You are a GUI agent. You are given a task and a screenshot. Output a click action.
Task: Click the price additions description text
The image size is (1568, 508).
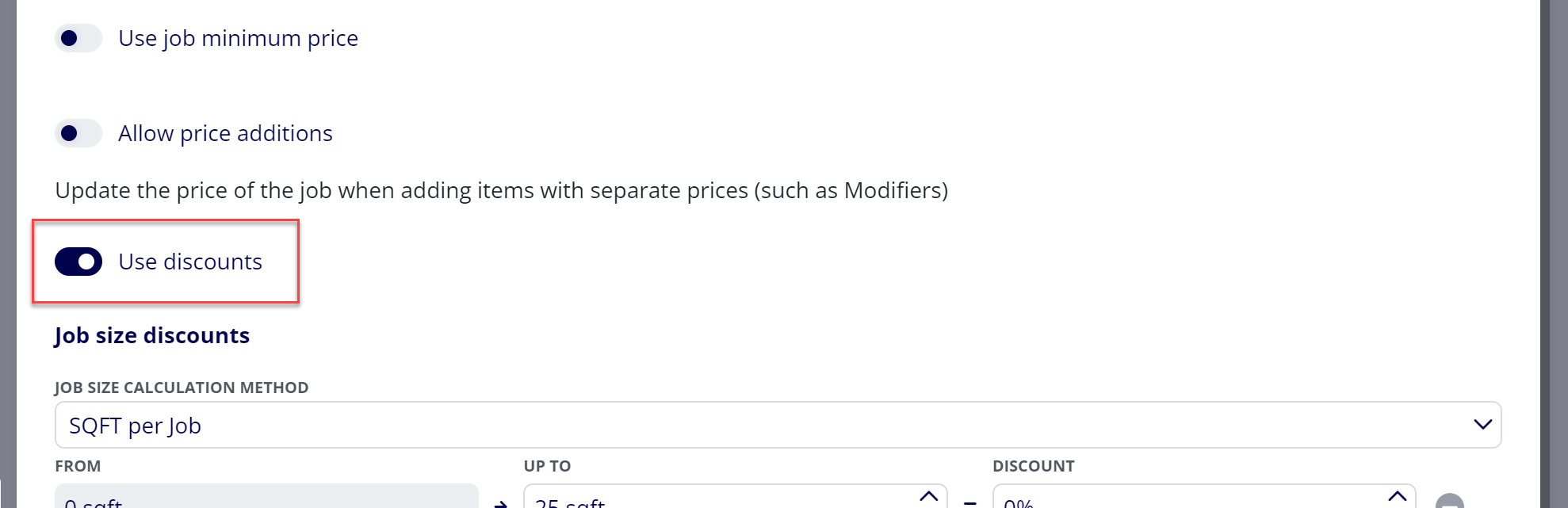tap(501, 190)
